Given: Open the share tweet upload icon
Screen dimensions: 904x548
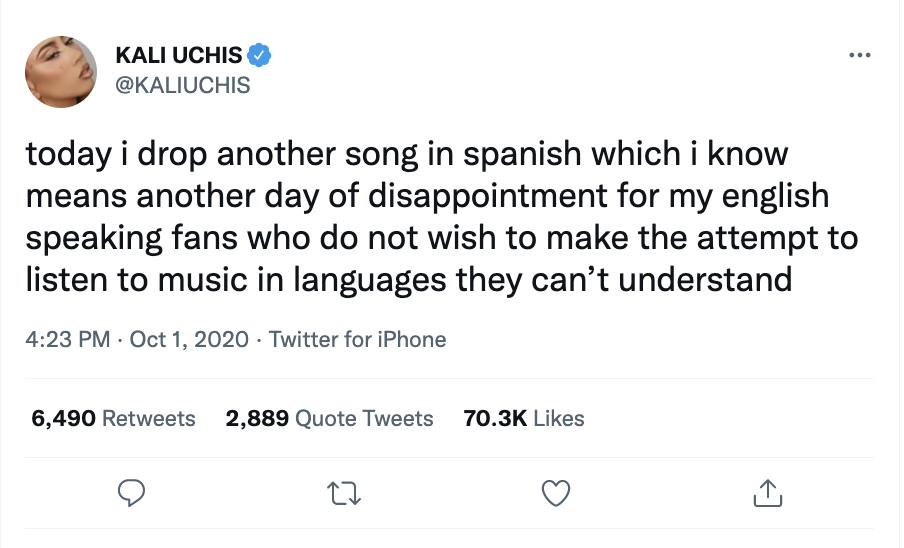Looking at the screenshot, I should [765, 491].
